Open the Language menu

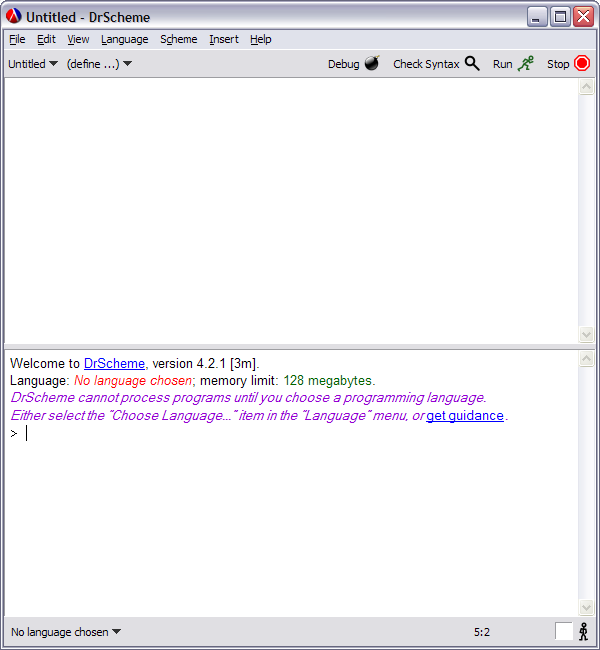point(124,39)
